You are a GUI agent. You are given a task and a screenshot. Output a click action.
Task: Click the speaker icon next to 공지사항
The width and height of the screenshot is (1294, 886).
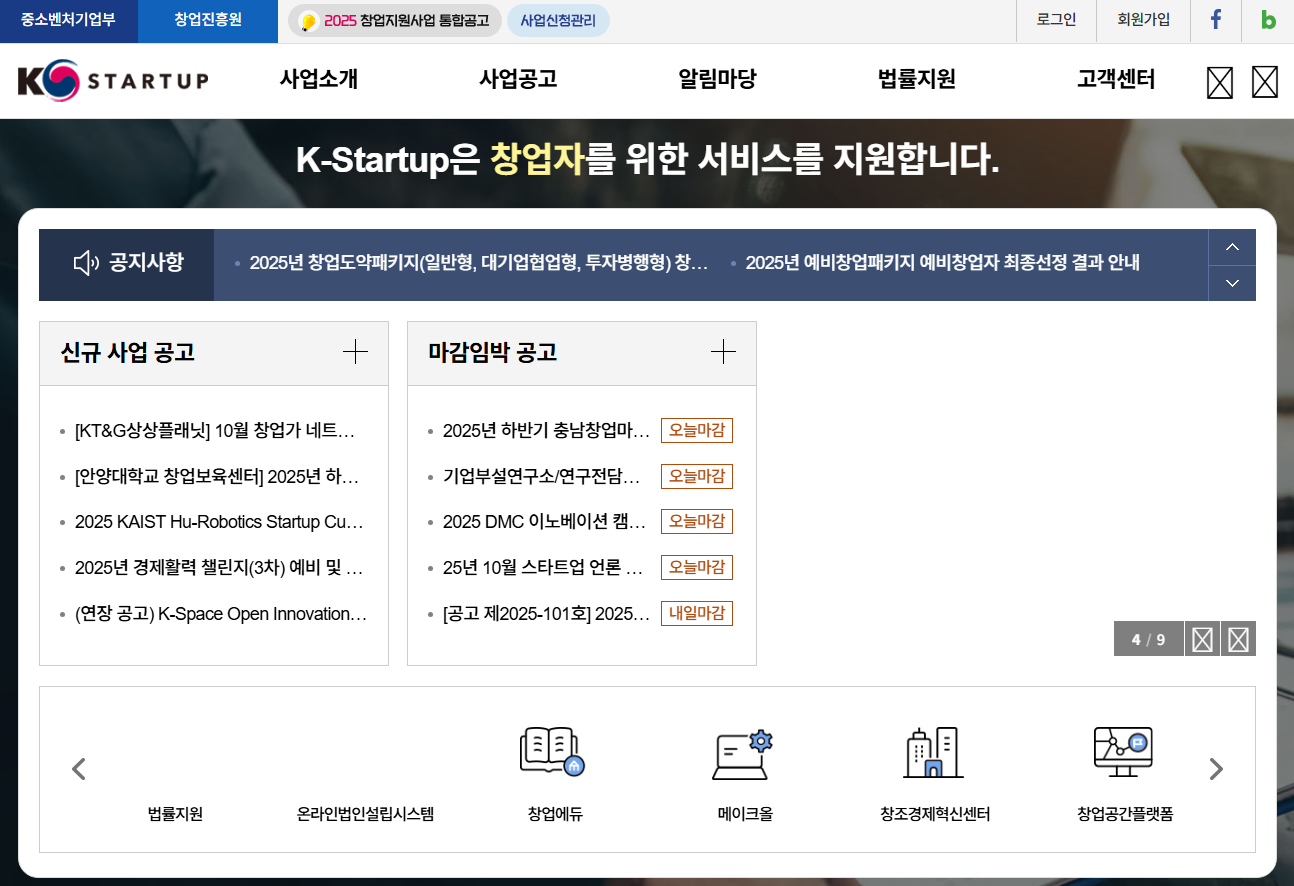tap(83, 264)
